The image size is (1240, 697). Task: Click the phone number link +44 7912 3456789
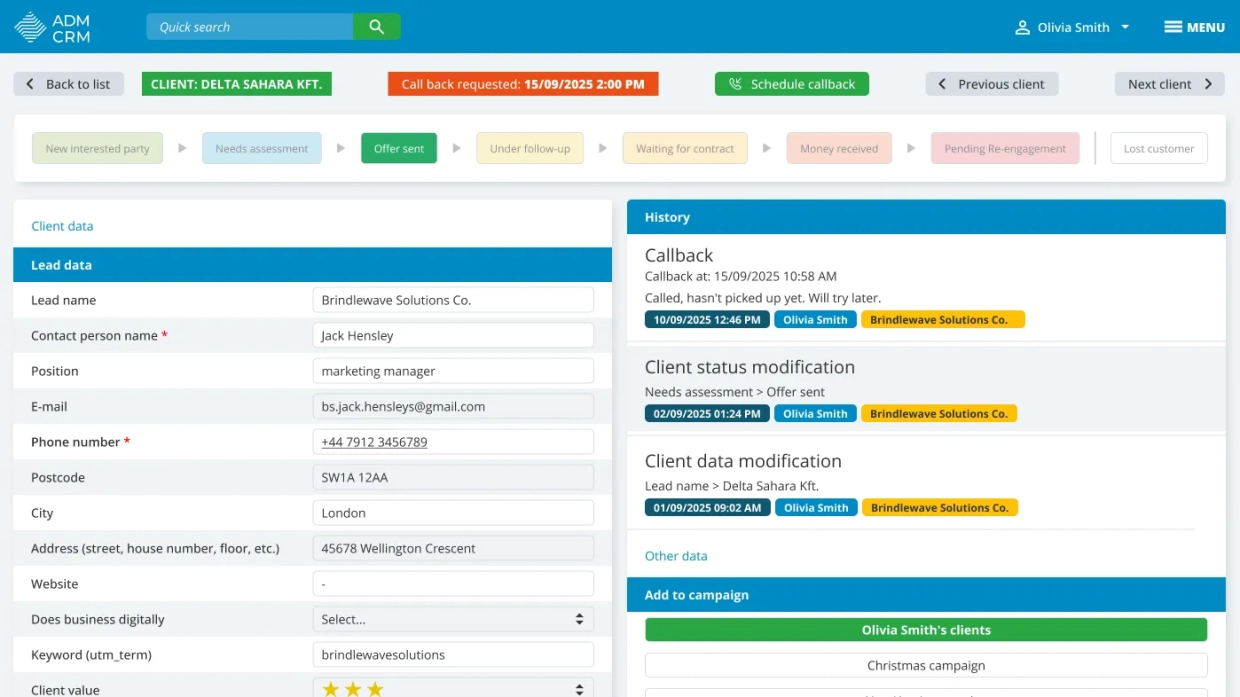pos(374,442)
